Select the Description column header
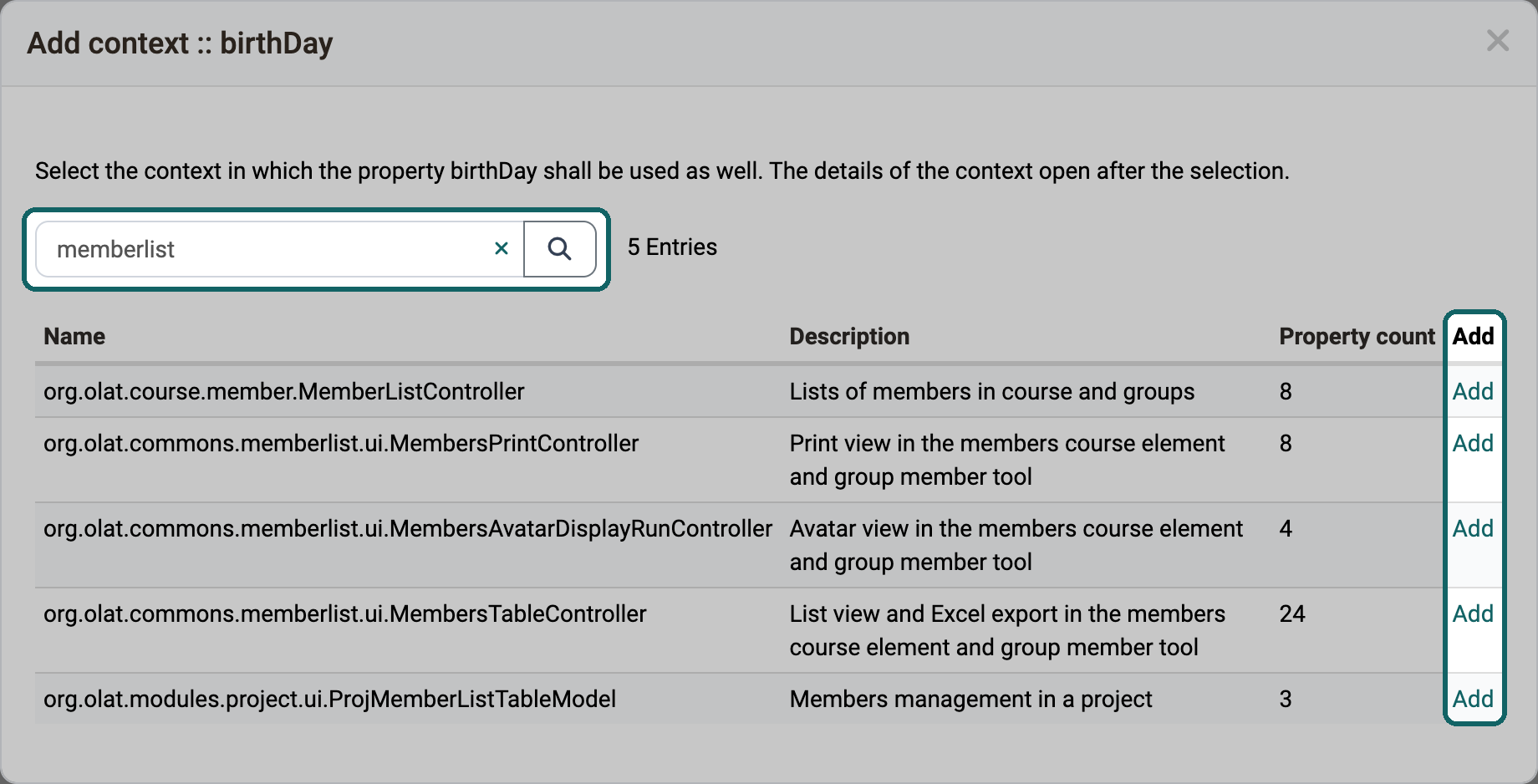 (x=849, y=336)
